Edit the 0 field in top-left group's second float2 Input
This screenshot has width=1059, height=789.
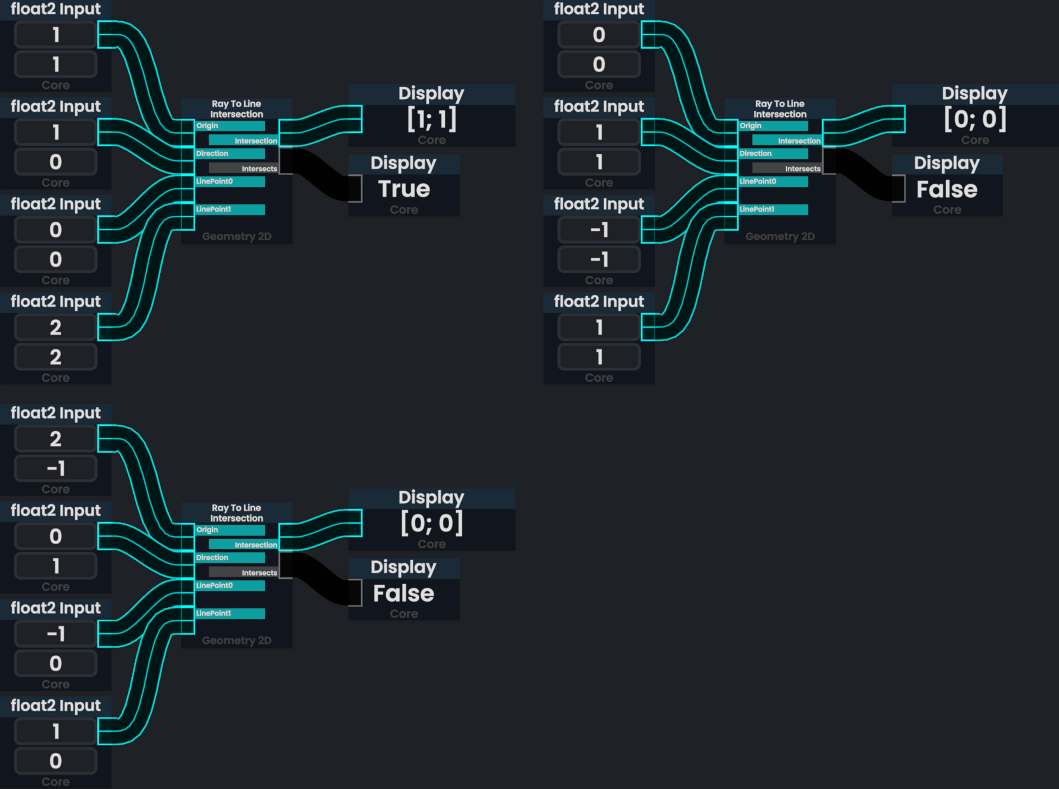click(x=56, y=162)
